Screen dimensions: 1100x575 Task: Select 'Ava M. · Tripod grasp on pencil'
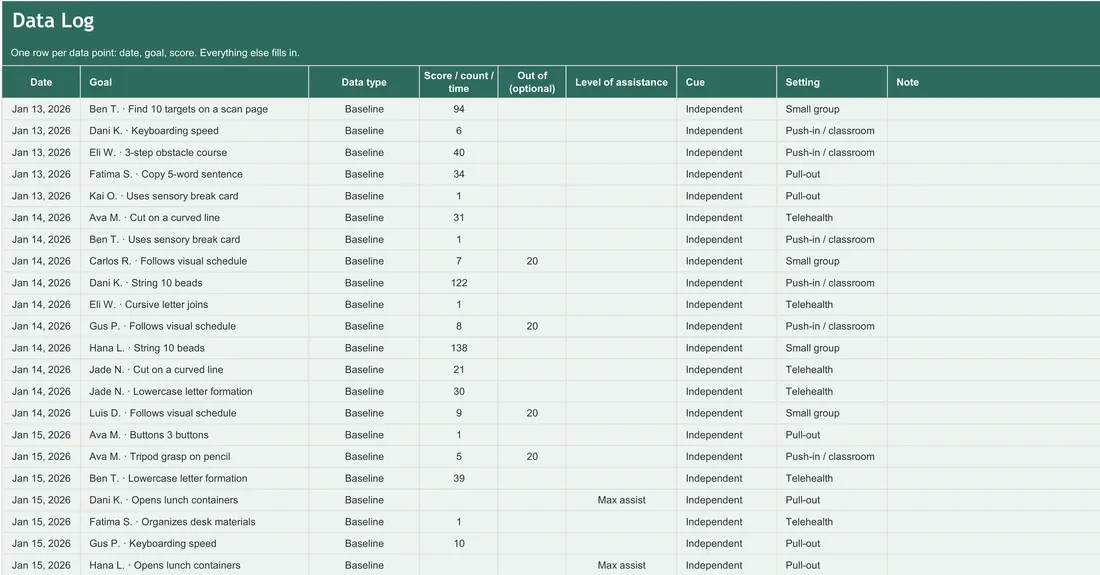[x=194, y=456]
